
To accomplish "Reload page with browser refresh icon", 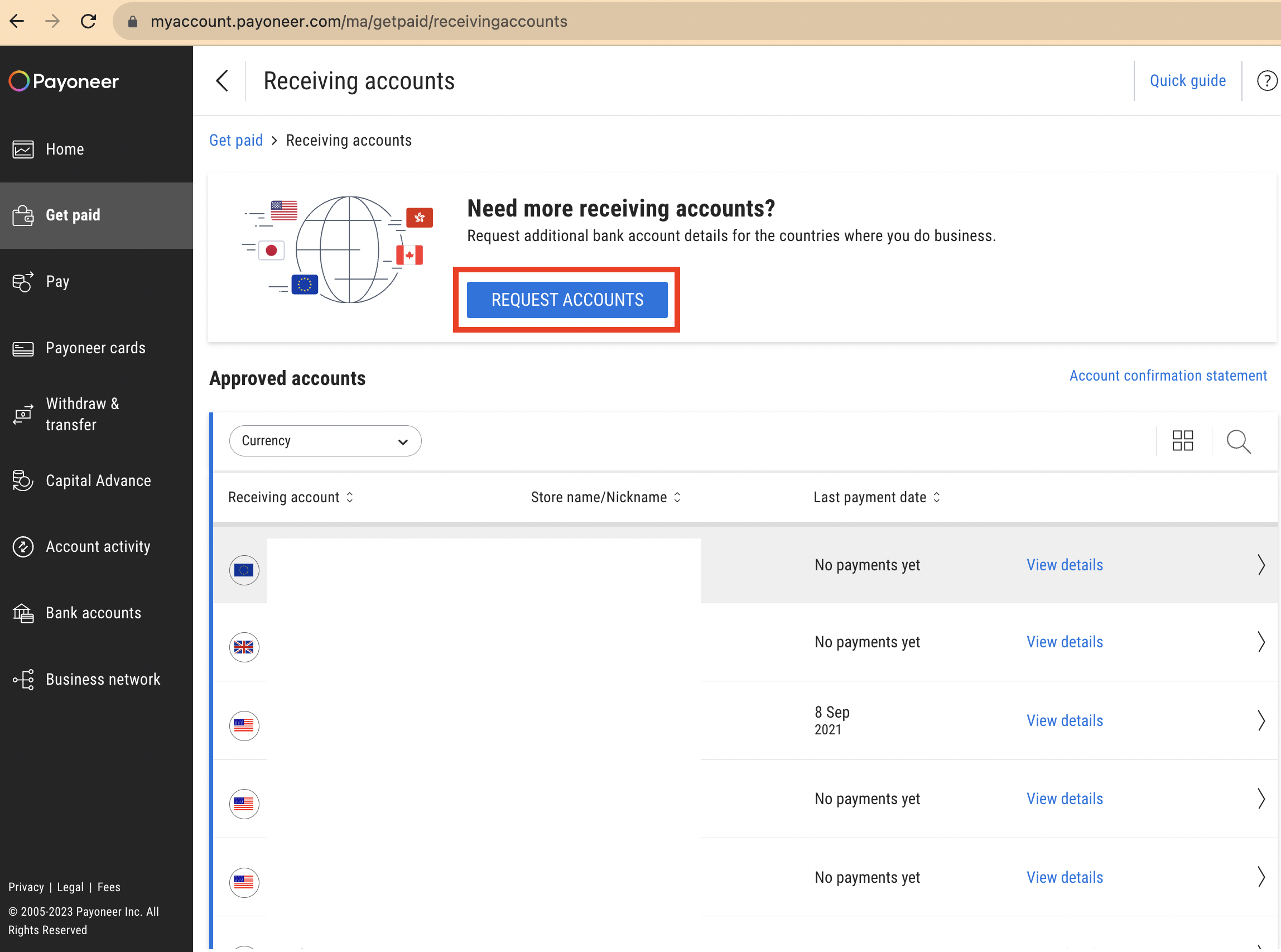I will click(x=88, y=21).
